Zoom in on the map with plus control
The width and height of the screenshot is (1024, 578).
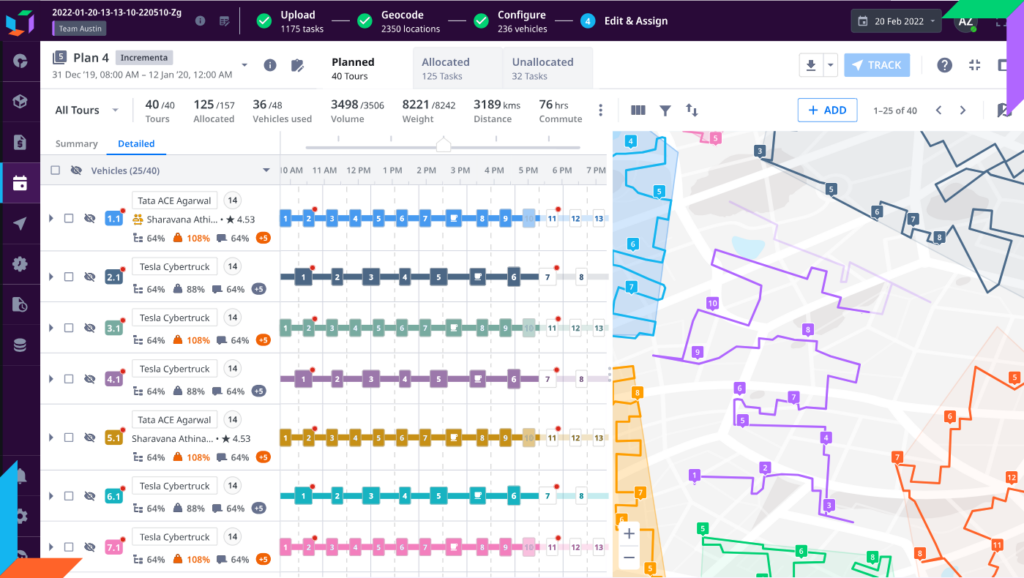pos(628,533)
